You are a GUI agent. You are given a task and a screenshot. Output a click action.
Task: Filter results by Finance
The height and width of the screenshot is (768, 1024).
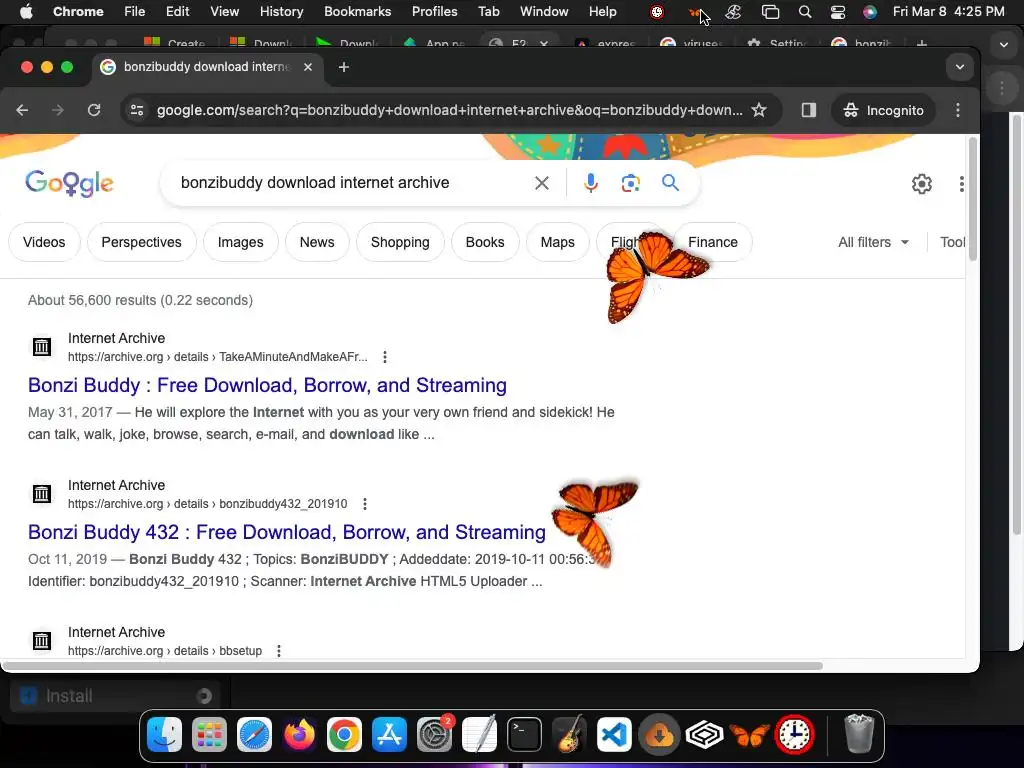[712, 242]
